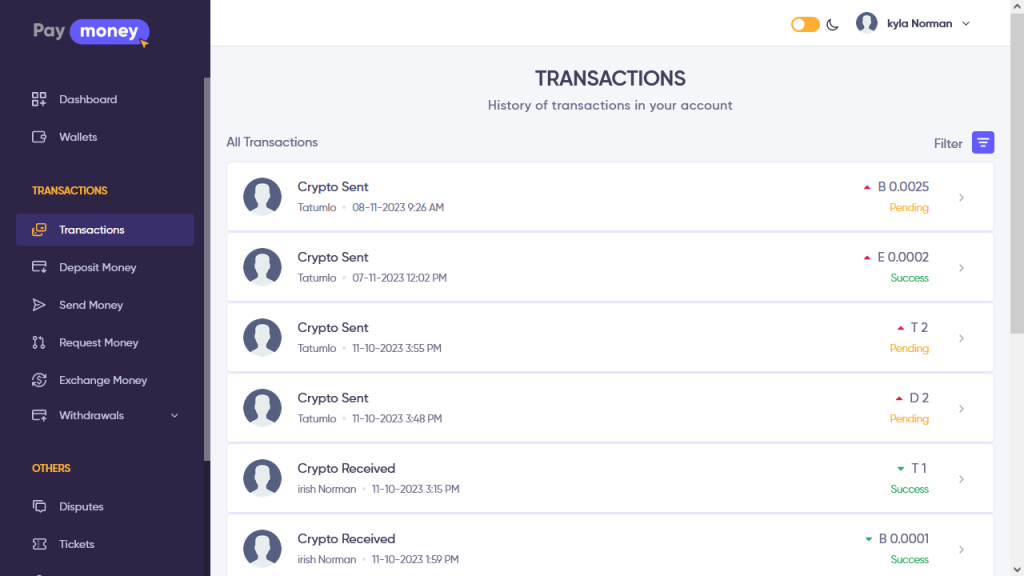Expand the B 0.0025 pending transaction
The width and height of the screenshot is (1024, 576).
961,197
